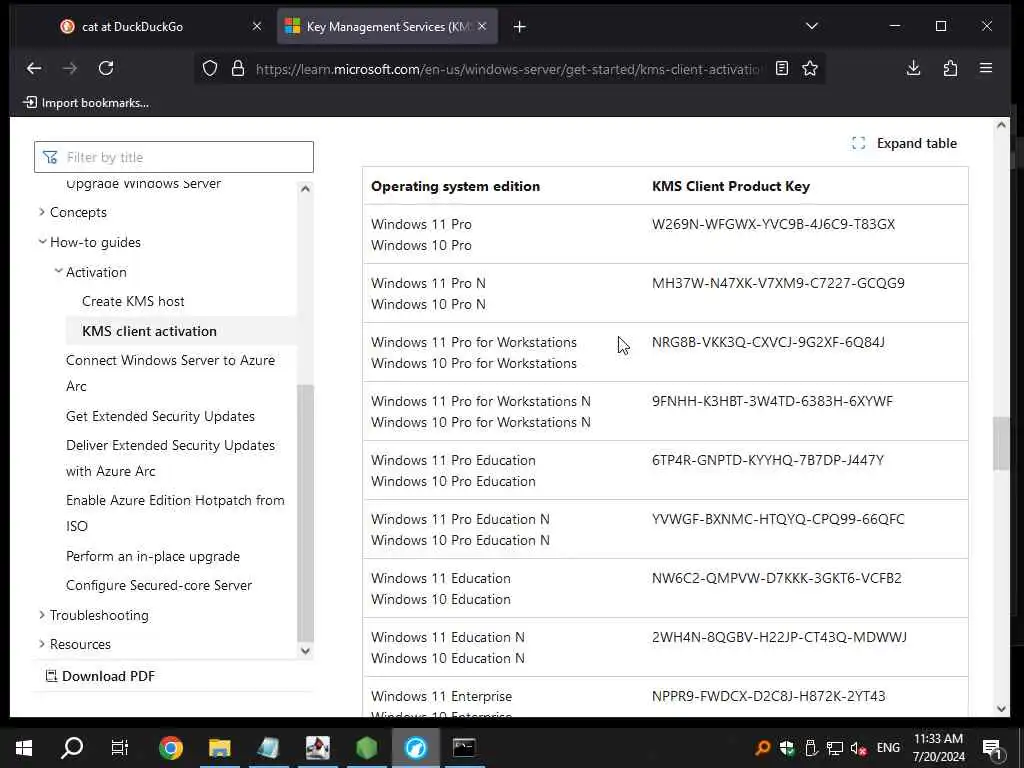Open taskbar Search magnifier
Screen dimensions: 1024x768
click(72, 748)
